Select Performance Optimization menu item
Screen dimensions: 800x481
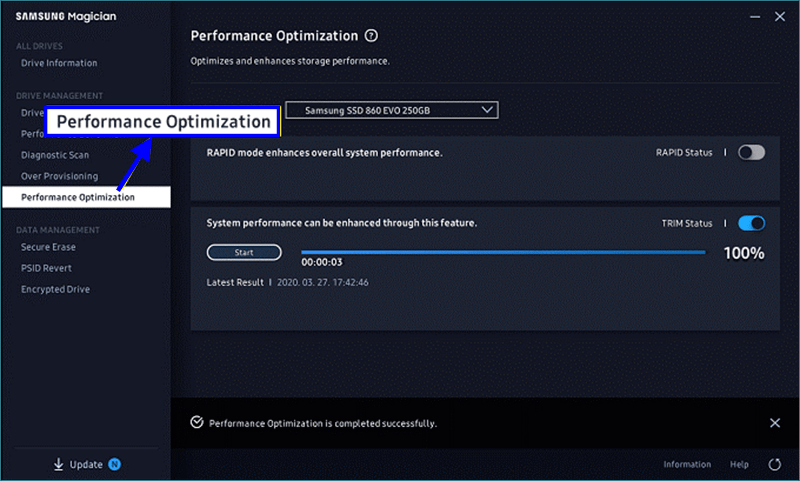click(86, 197)
